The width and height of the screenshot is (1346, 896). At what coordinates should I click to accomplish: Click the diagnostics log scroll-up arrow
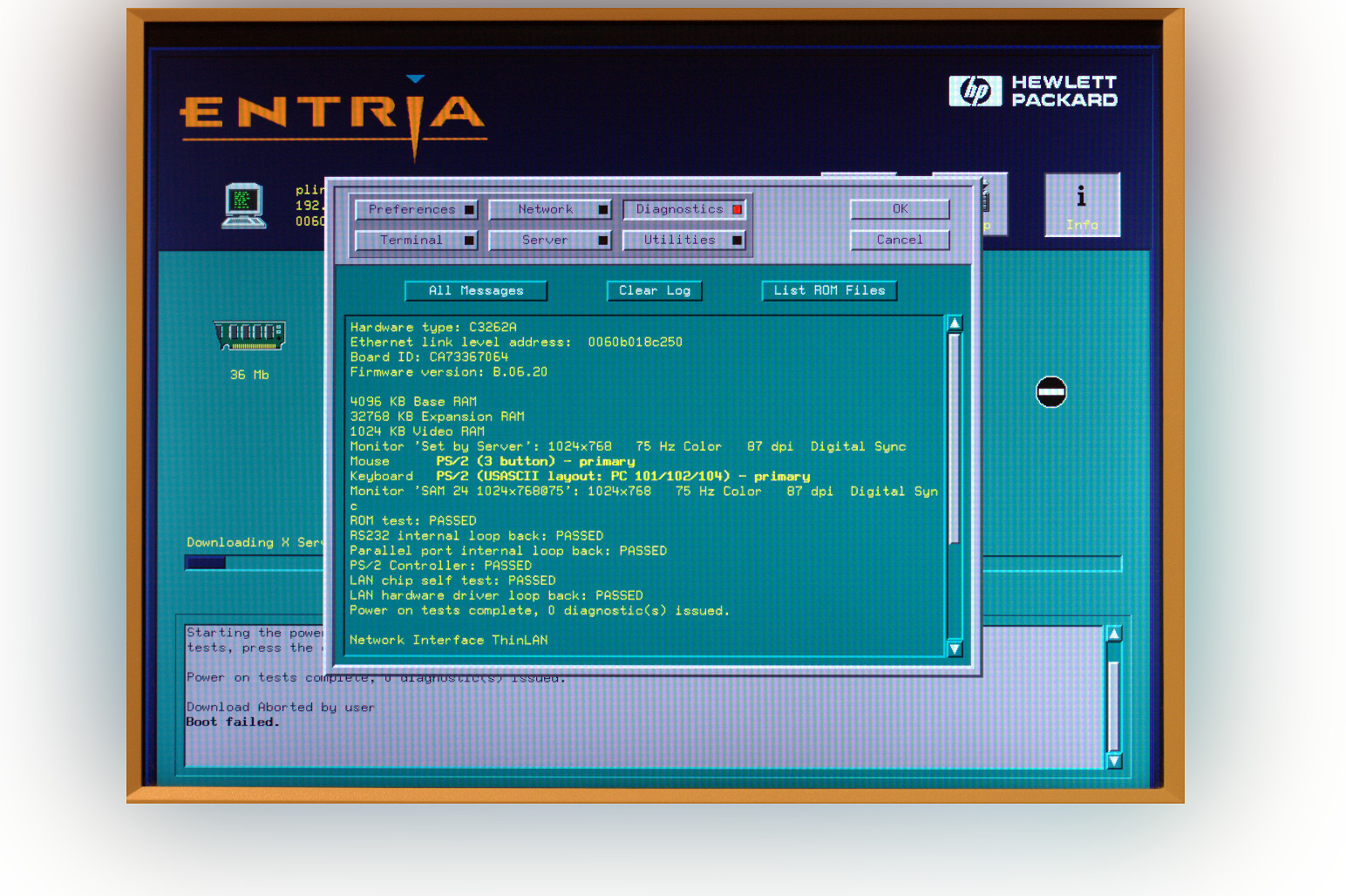coord(955,323)
